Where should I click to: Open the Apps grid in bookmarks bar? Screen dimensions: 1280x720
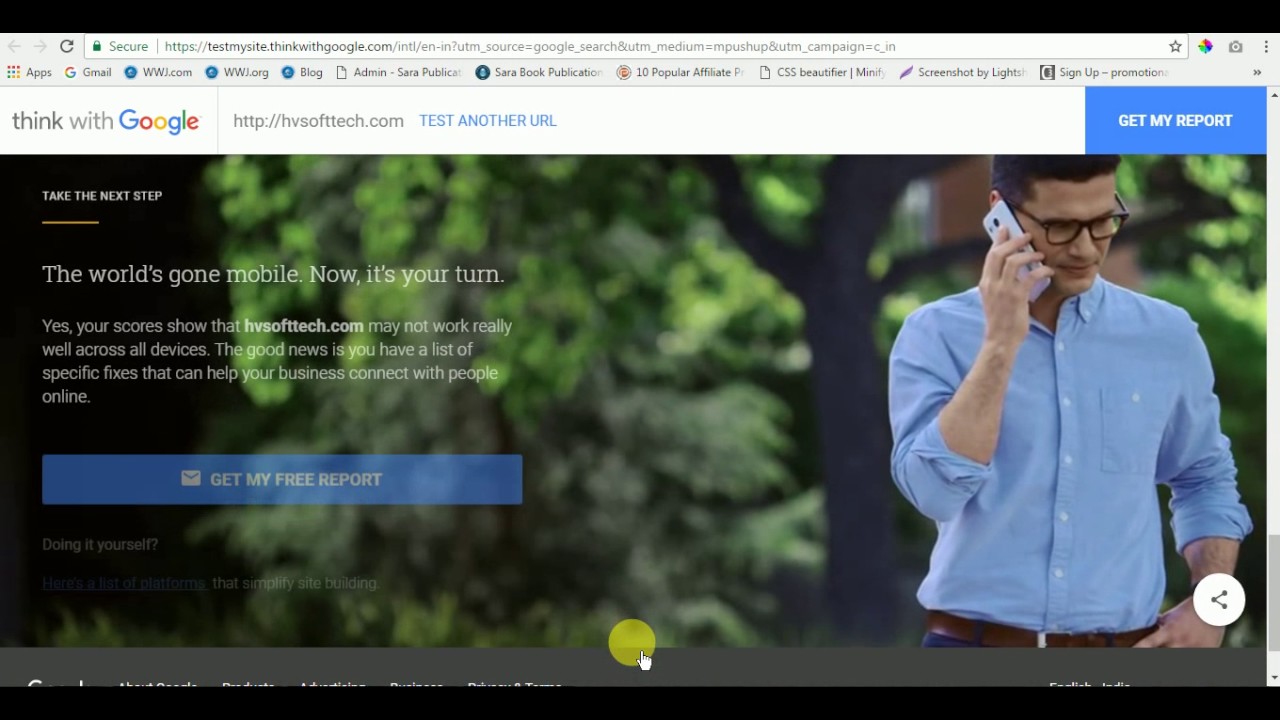click(x=29, y=72)
